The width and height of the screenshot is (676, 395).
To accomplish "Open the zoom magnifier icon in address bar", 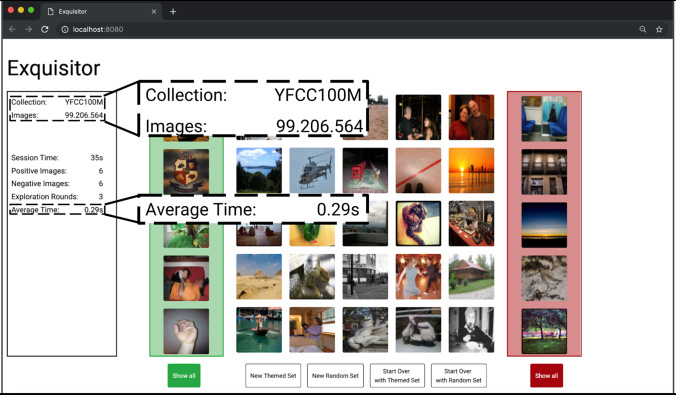I will [642, 29].
